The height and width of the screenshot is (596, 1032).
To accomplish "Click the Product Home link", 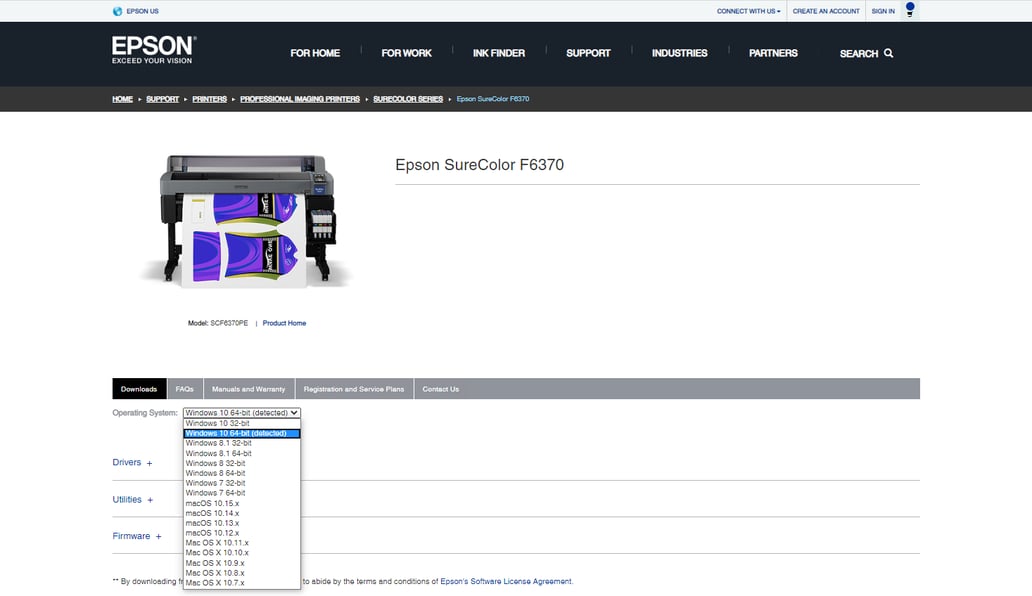I will click(x=282, y=323).
